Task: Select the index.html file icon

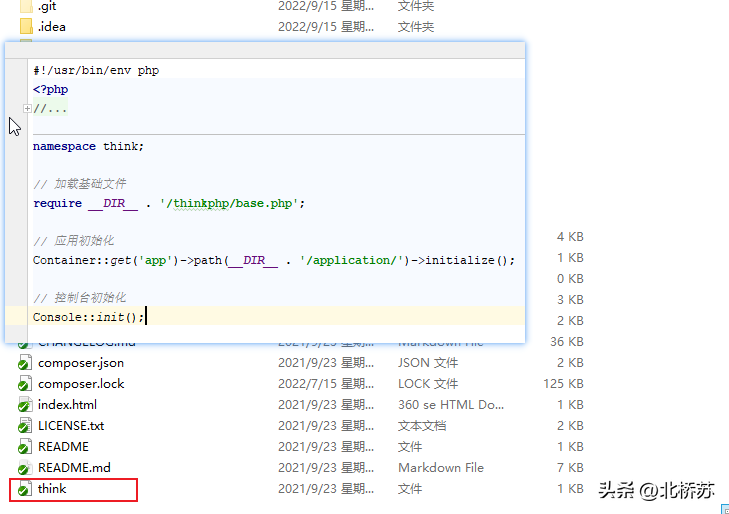Action: click(25, 405)
